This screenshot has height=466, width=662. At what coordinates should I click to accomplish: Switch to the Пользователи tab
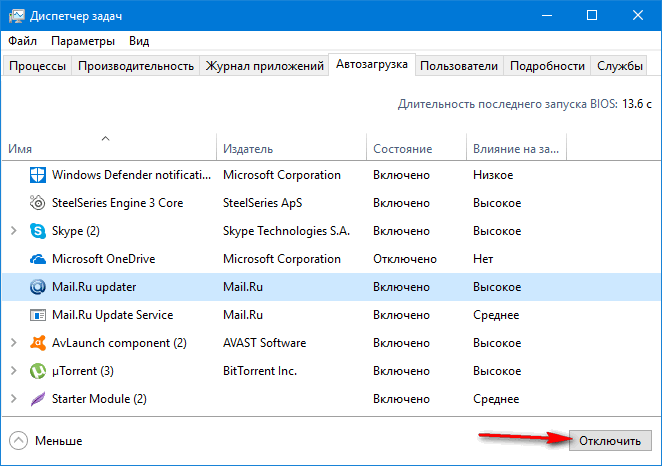click(x=459, y=66)
